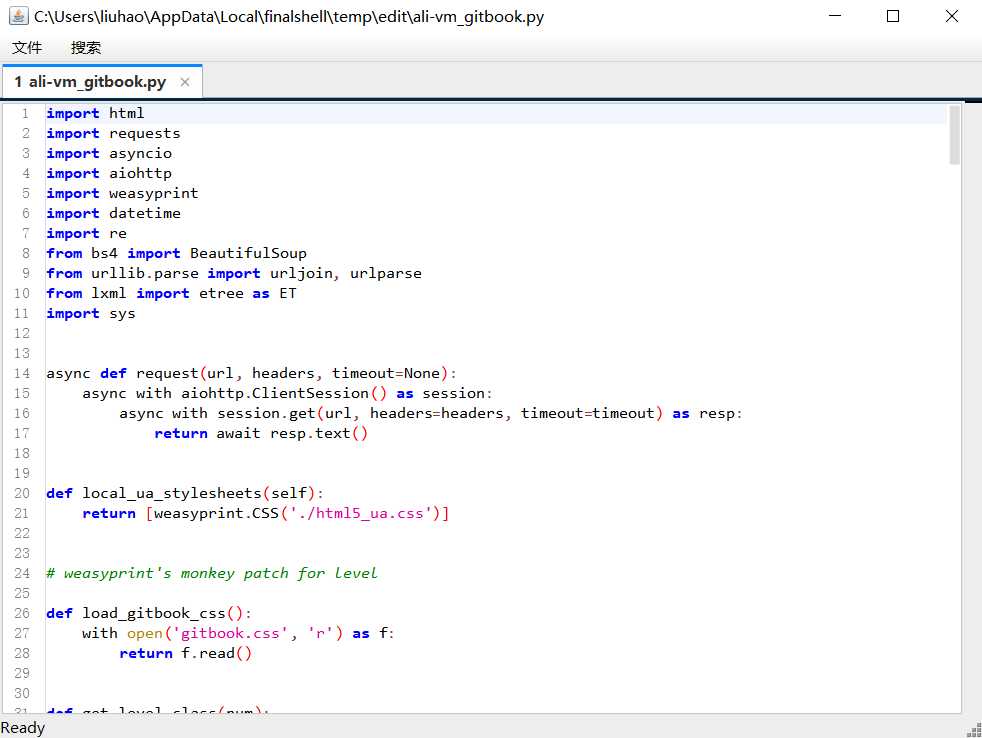The width and height of the screenshot is (982, 738).
Task: Close the ali-vm_gitbook.py tab
Action: (x=185, y=82)
